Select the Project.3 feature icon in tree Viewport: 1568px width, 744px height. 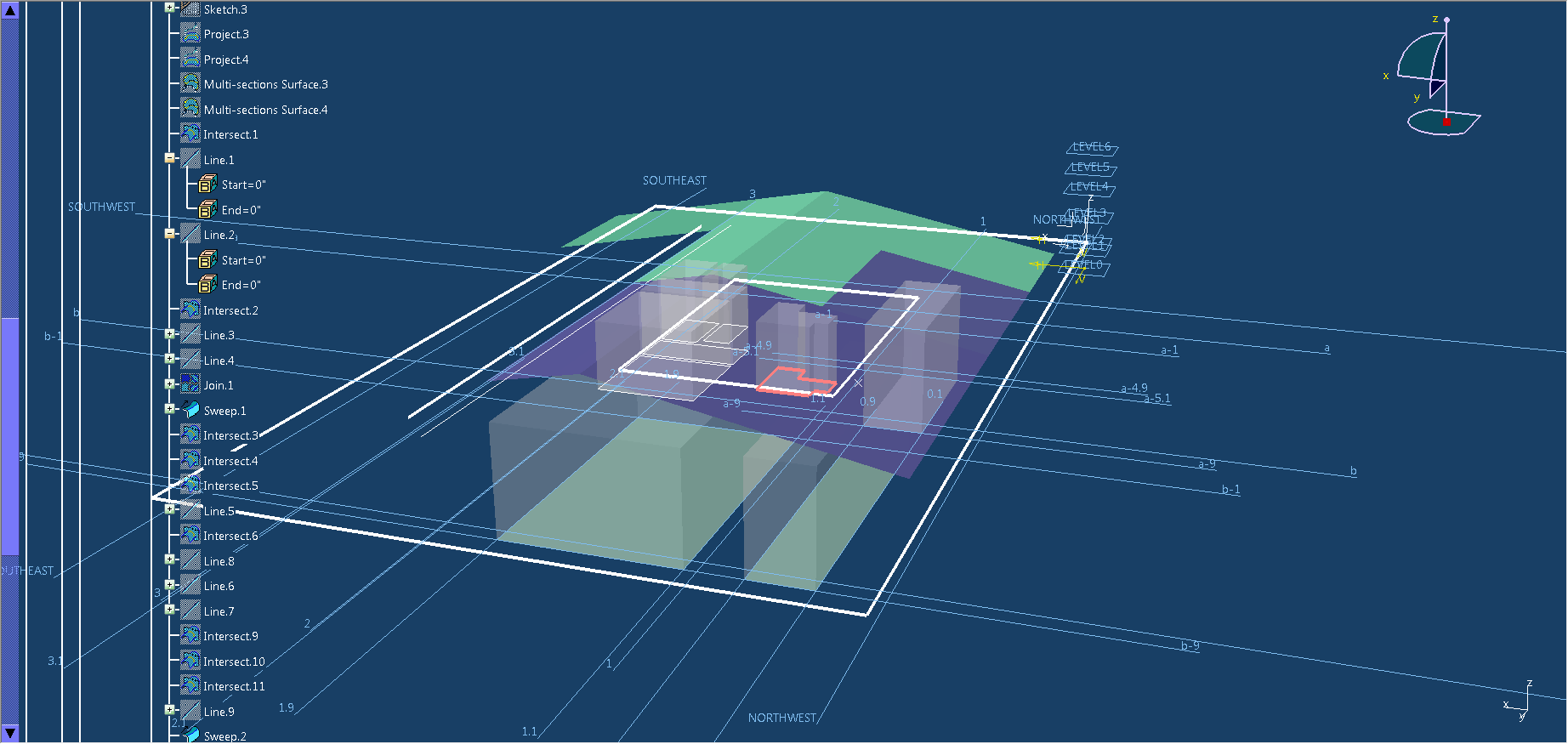(x=190, y=34)
